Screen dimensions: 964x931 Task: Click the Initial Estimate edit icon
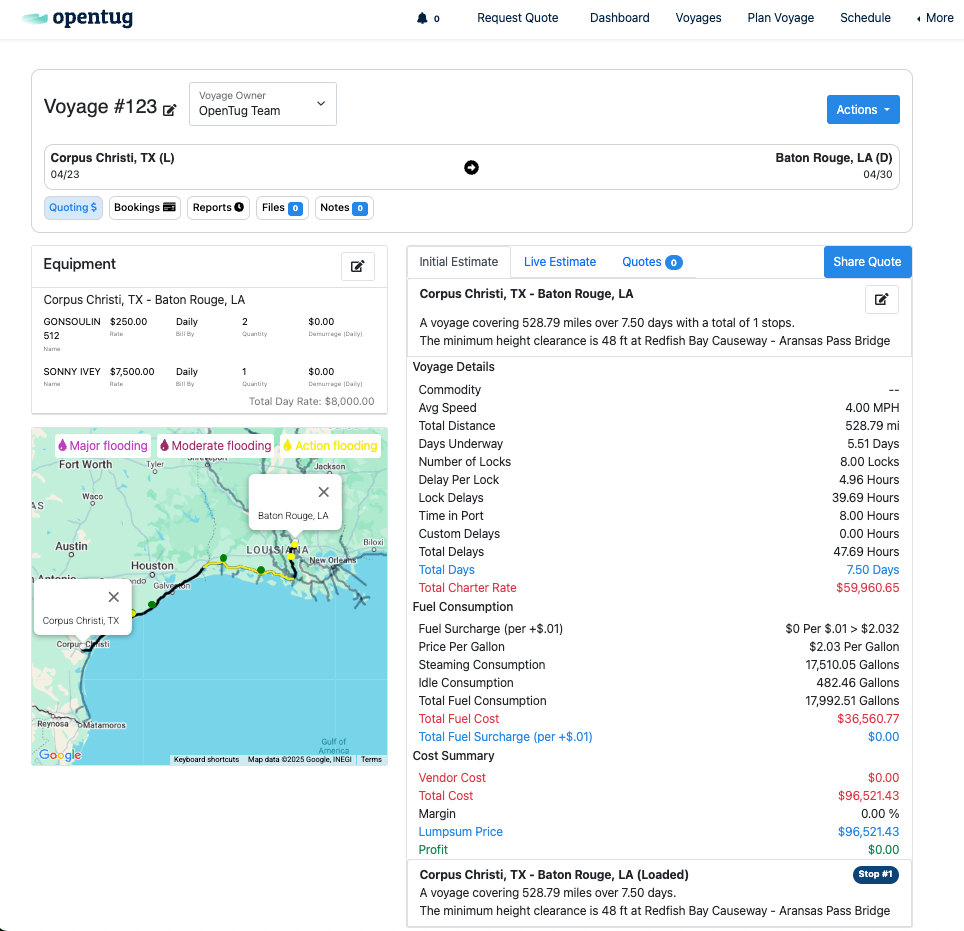881,299
